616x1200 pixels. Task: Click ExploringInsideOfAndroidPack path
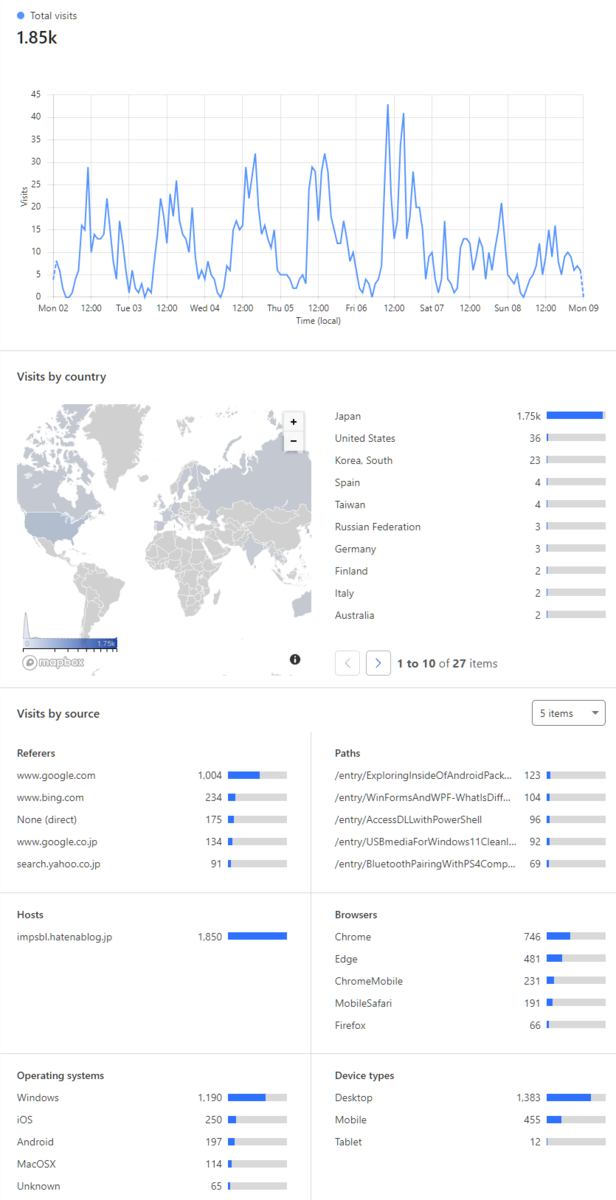coord(424,775)
